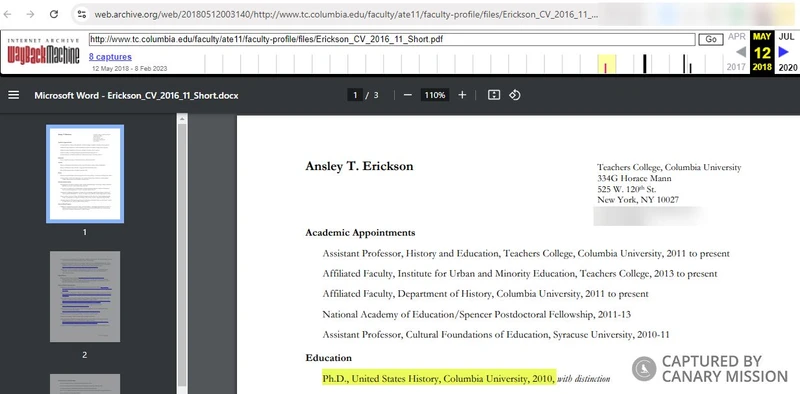Select the name Ansley T. Erickson
Screen dimensions: 800x394
(x=359, y=166)
